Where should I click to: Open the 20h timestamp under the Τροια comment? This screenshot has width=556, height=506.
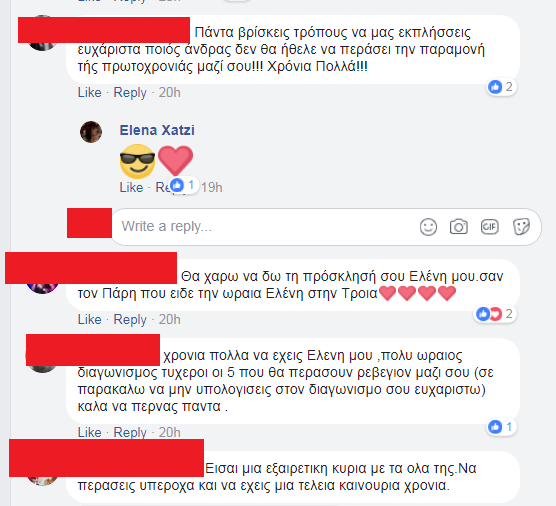(169, 319)
